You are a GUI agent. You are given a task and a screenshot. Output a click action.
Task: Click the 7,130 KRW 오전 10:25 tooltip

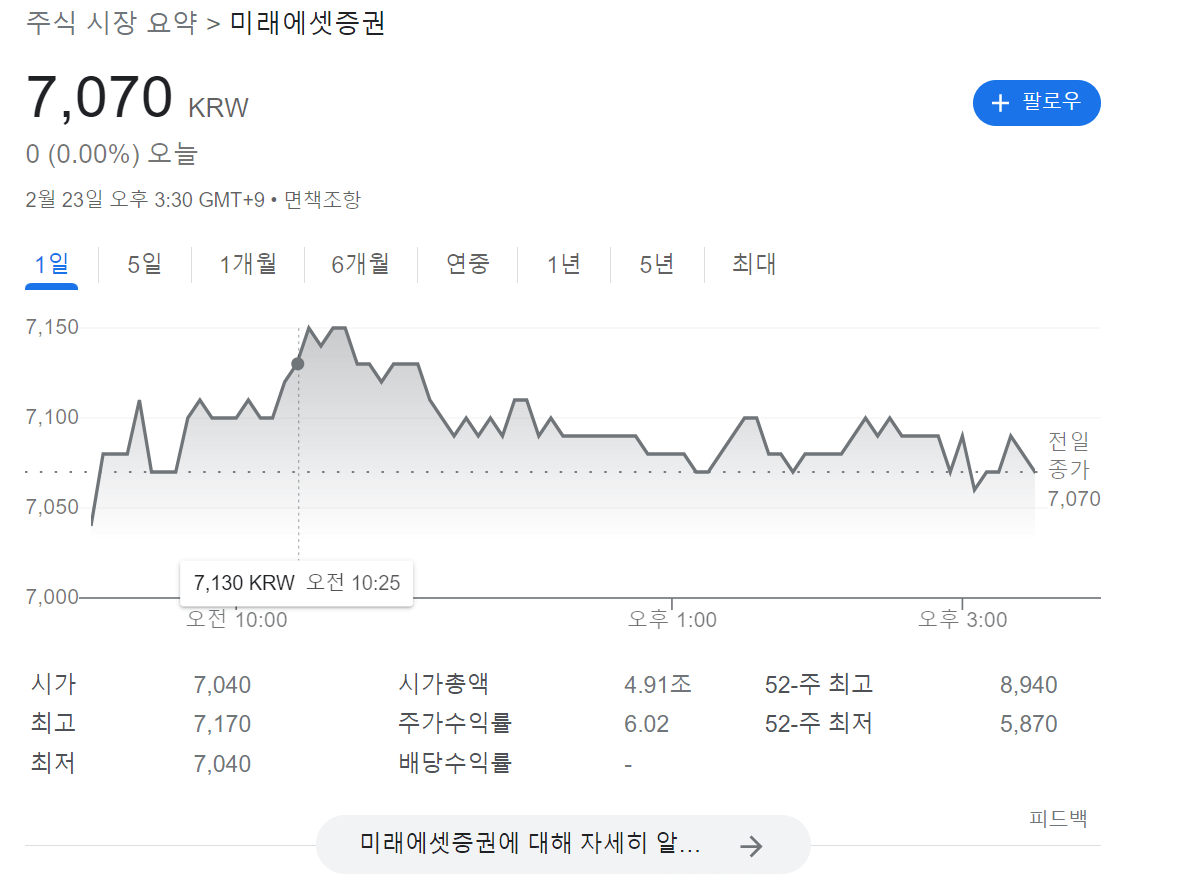click(x=296, y=583)
